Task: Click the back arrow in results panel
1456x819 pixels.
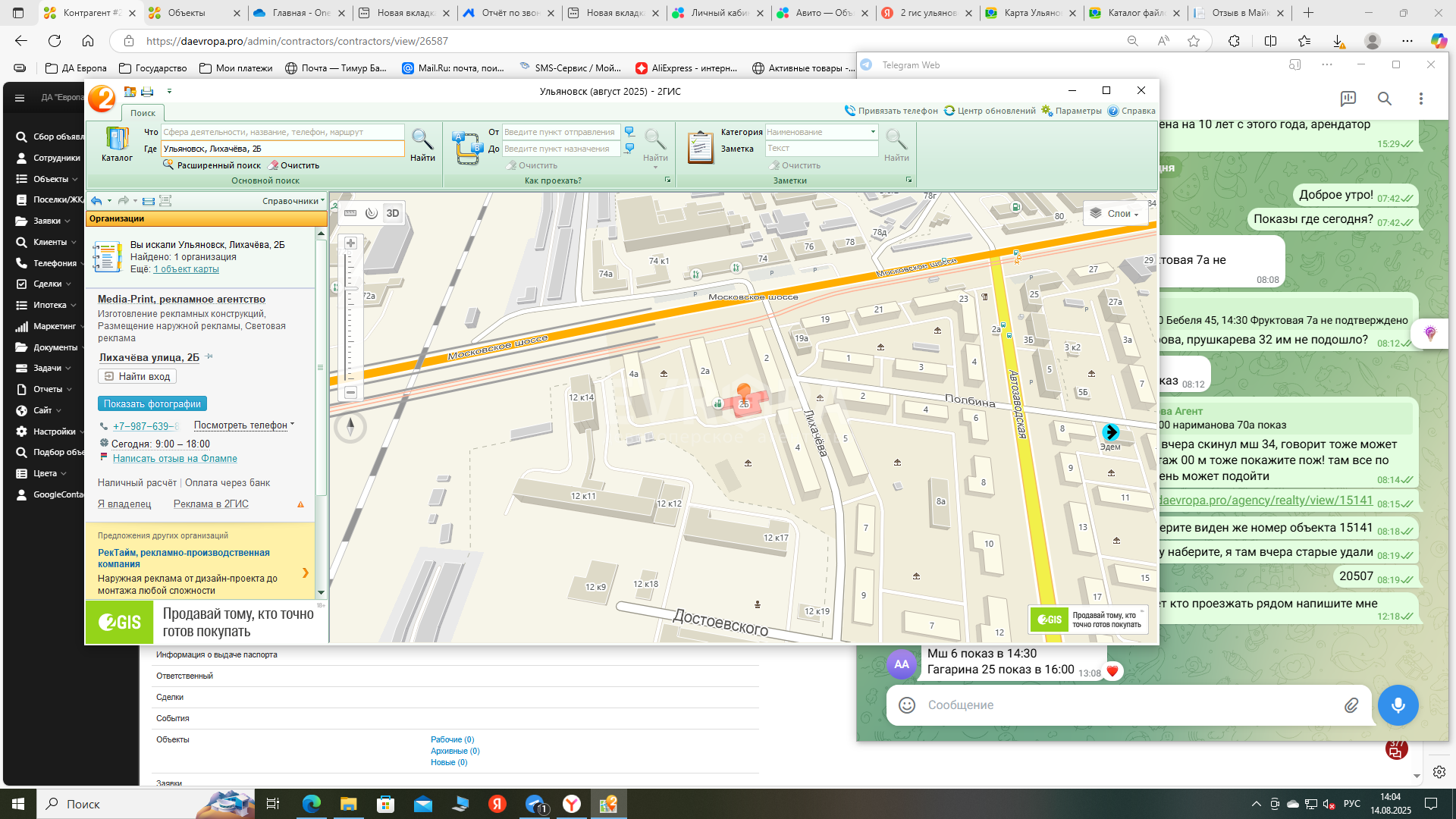Action: (96, 201)
